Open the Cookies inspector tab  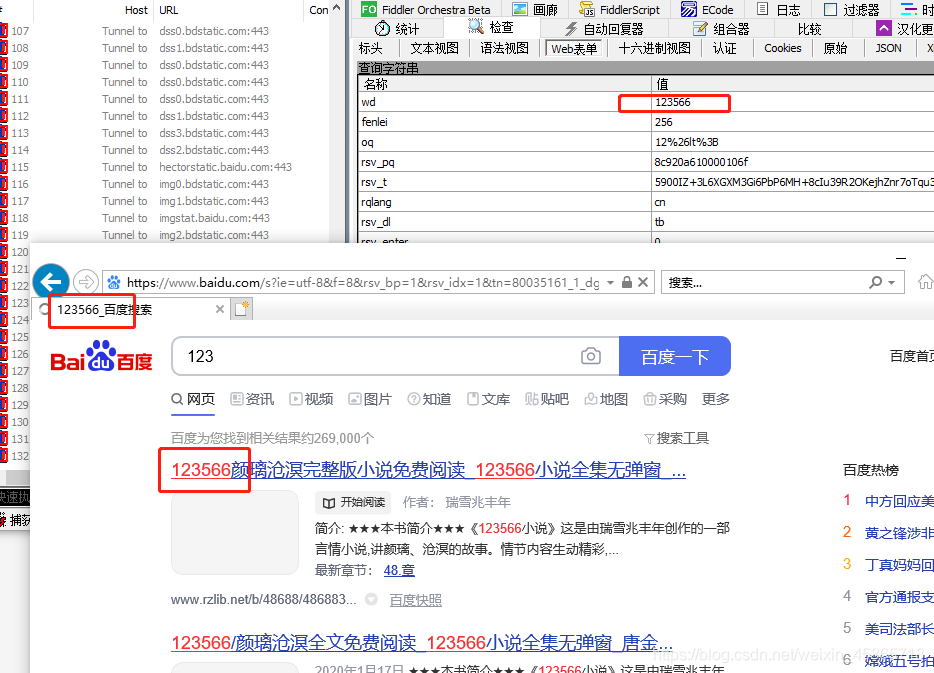pyautogui.click(x=783, y=48)
